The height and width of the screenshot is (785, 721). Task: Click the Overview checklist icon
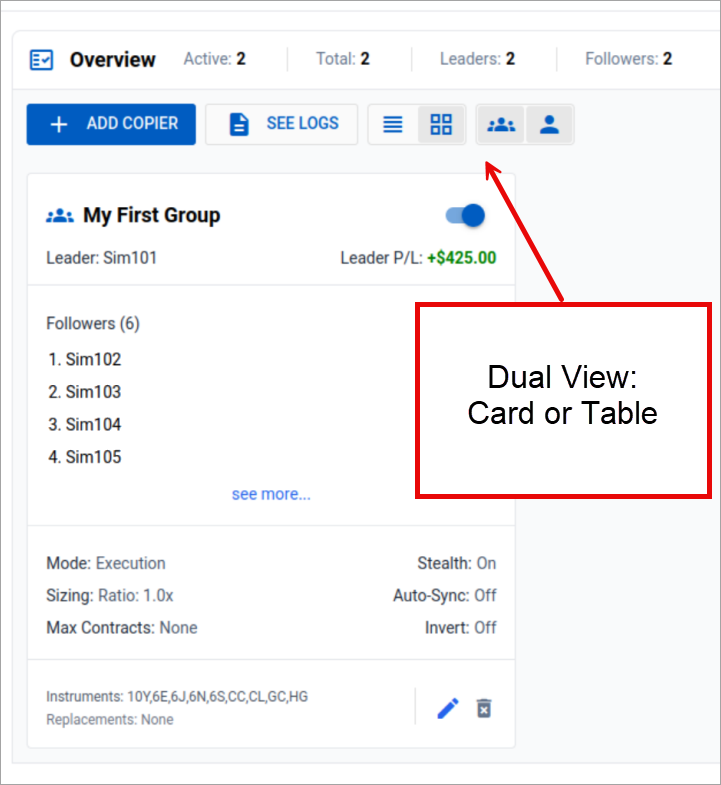pos(42,60)
